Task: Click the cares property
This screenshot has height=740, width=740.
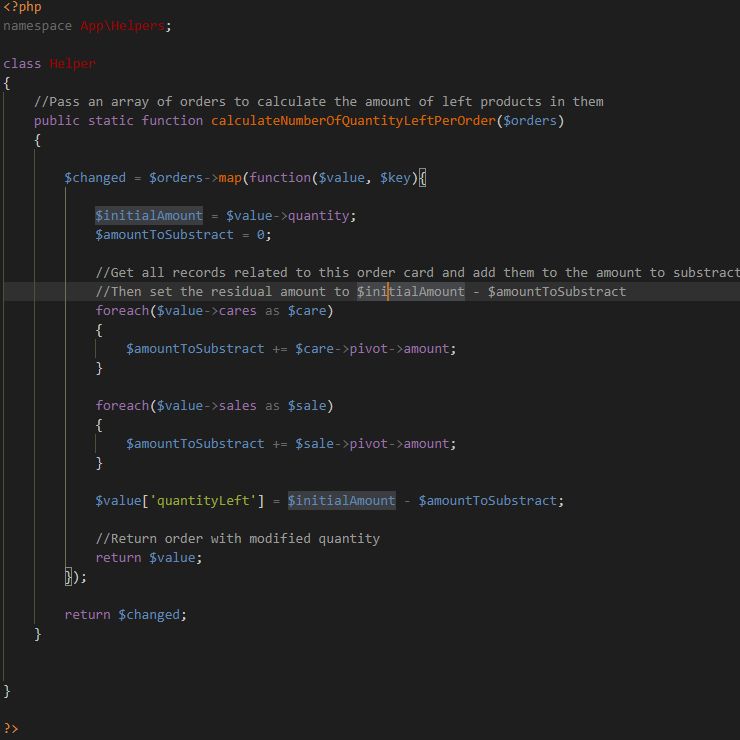Action: tap(237, 311)
